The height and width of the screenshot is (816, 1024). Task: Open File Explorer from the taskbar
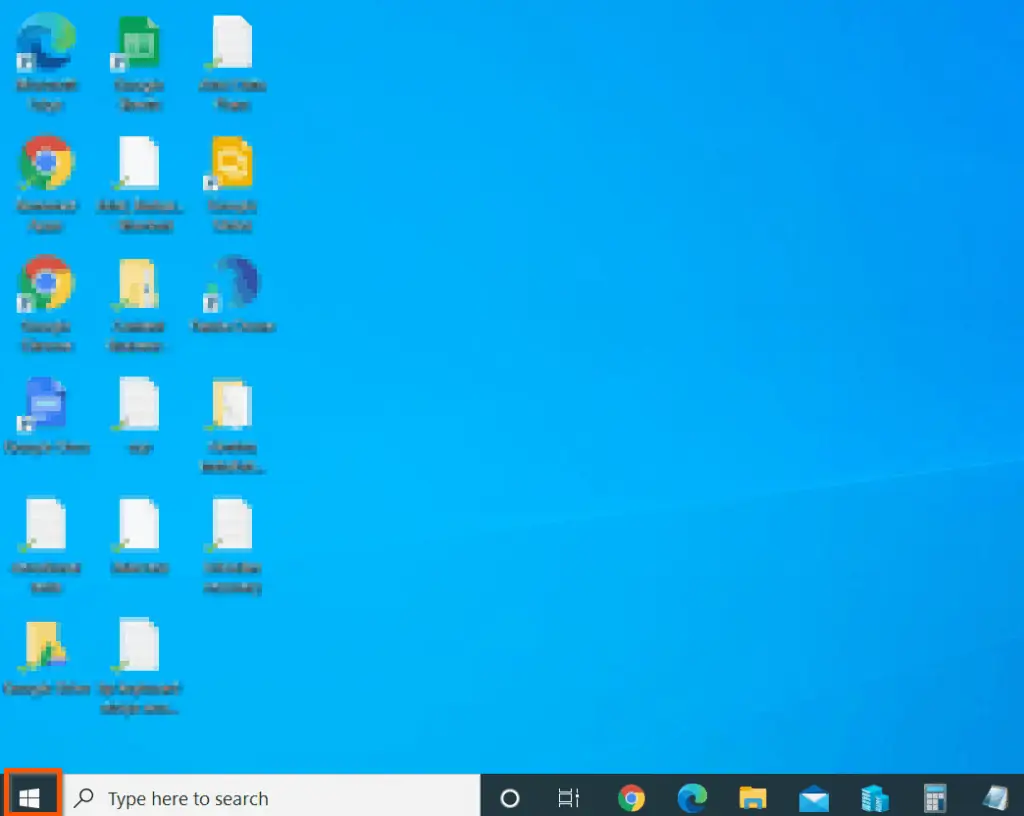[752, 798]
